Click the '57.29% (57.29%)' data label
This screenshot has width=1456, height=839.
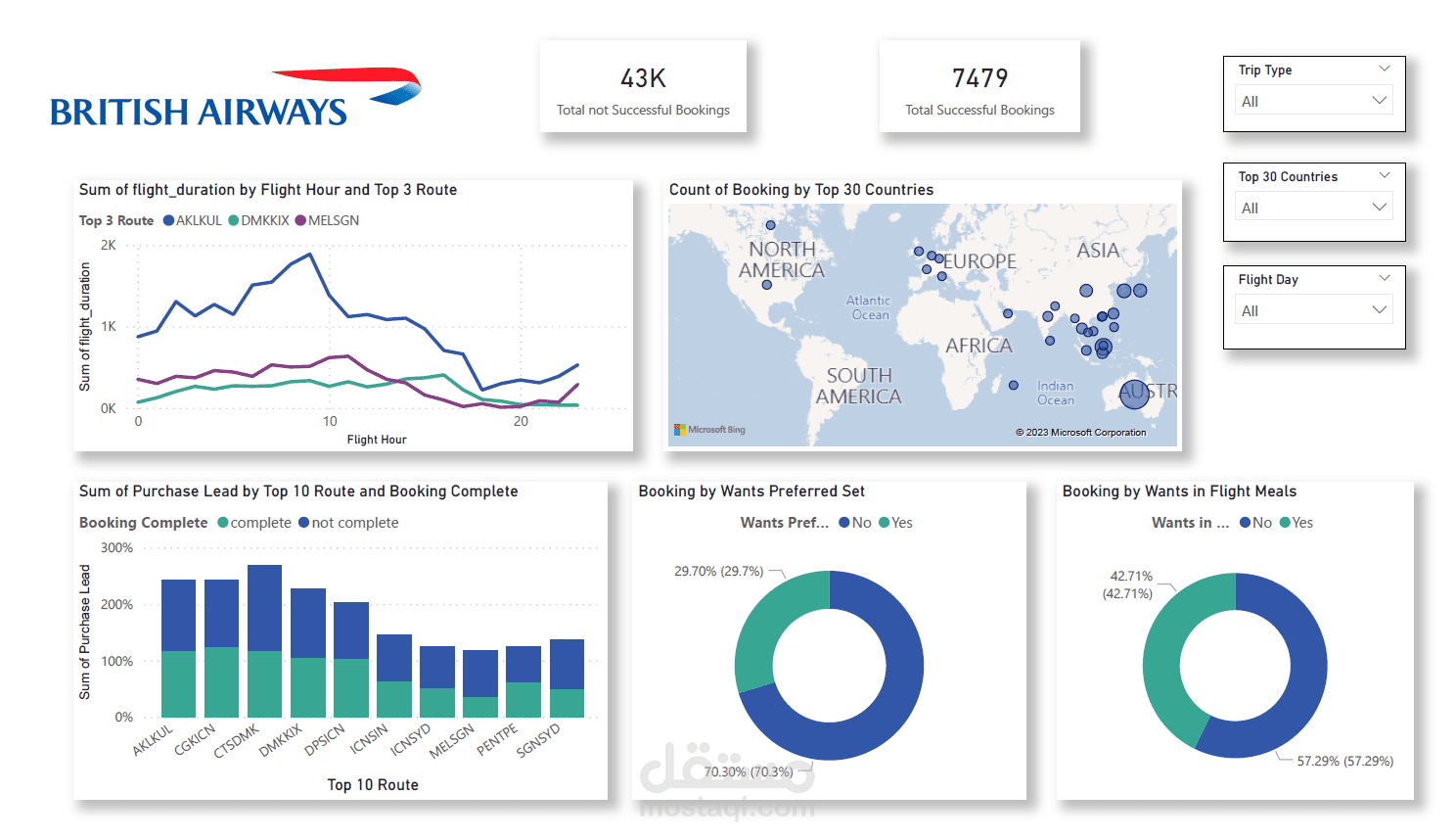[x=1345, y=761]
